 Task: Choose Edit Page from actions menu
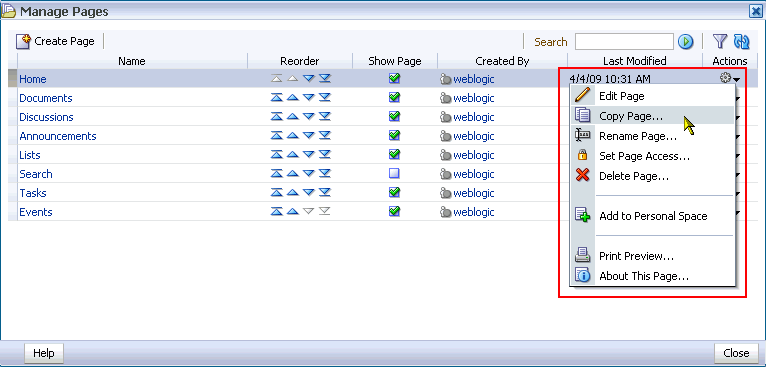point(652,96)
